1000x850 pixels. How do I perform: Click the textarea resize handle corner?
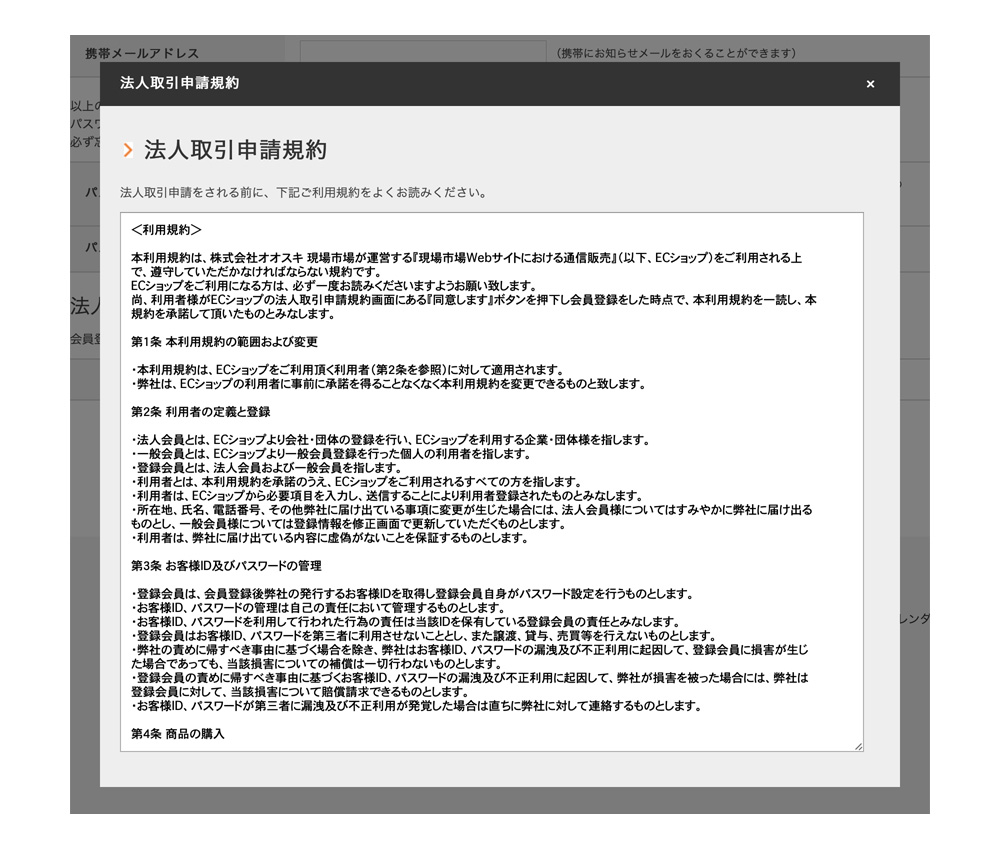pos(858,746)
